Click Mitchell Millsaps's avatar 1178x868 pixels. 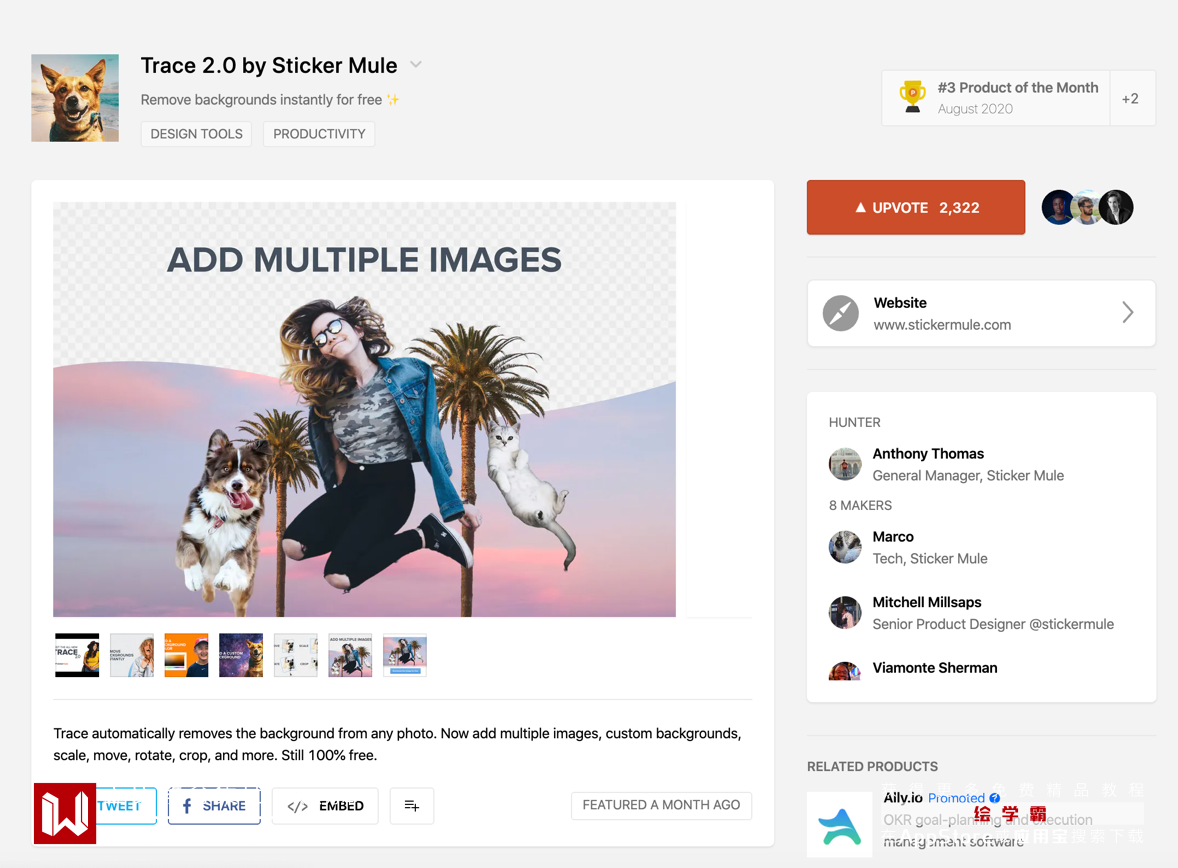845,612
